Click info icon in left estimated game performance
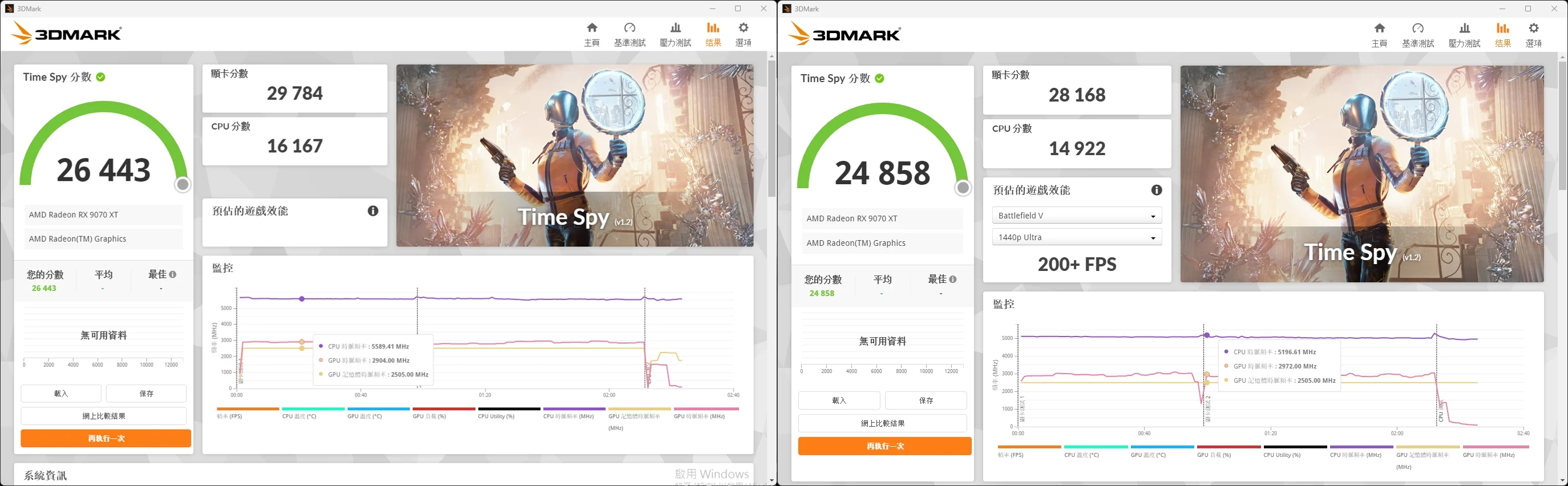Viewport: 1568px width, 486px height. click(x=373, y=211)
